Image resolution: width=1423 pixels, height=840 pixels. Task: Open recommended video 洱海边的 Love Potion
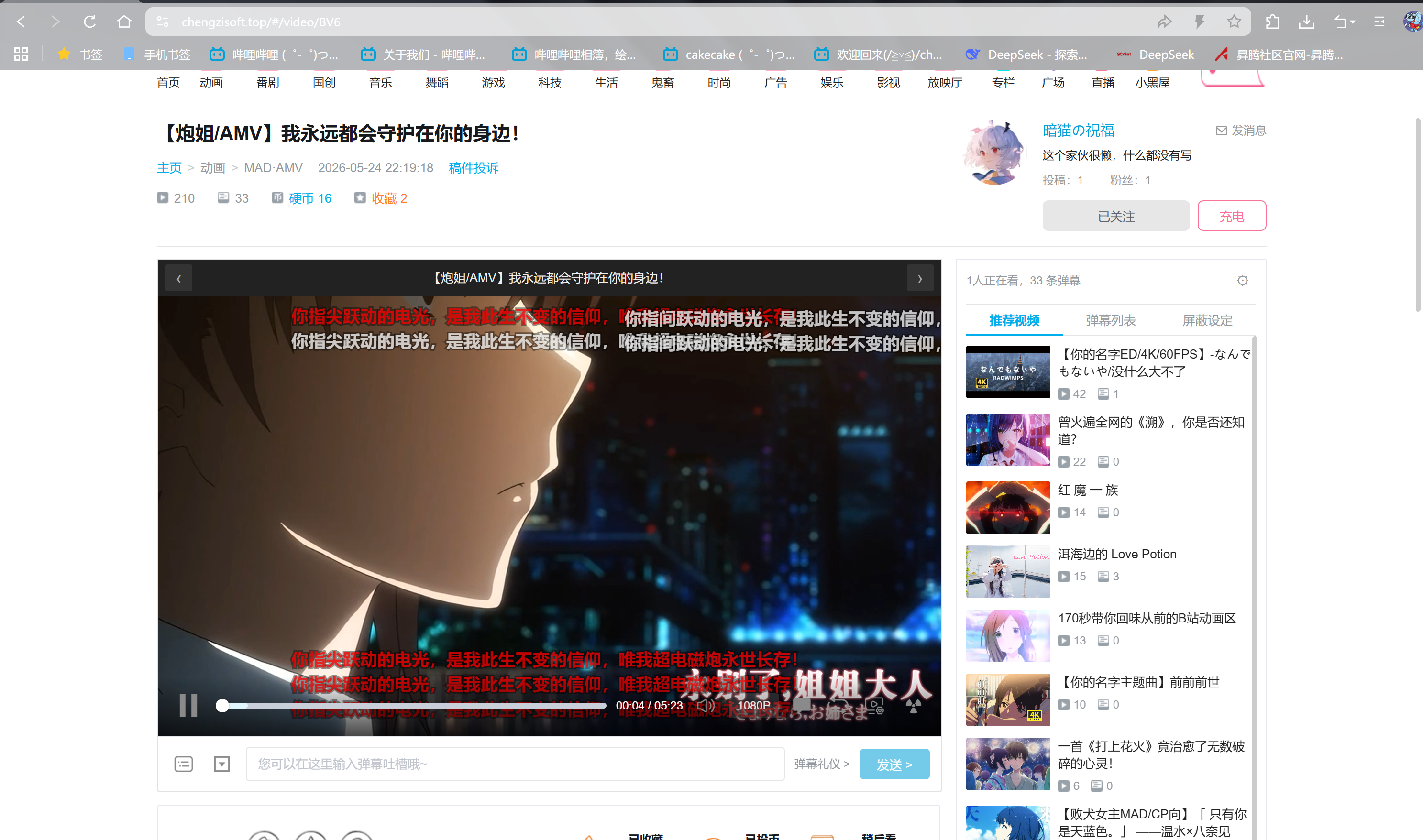[1117, 554]
